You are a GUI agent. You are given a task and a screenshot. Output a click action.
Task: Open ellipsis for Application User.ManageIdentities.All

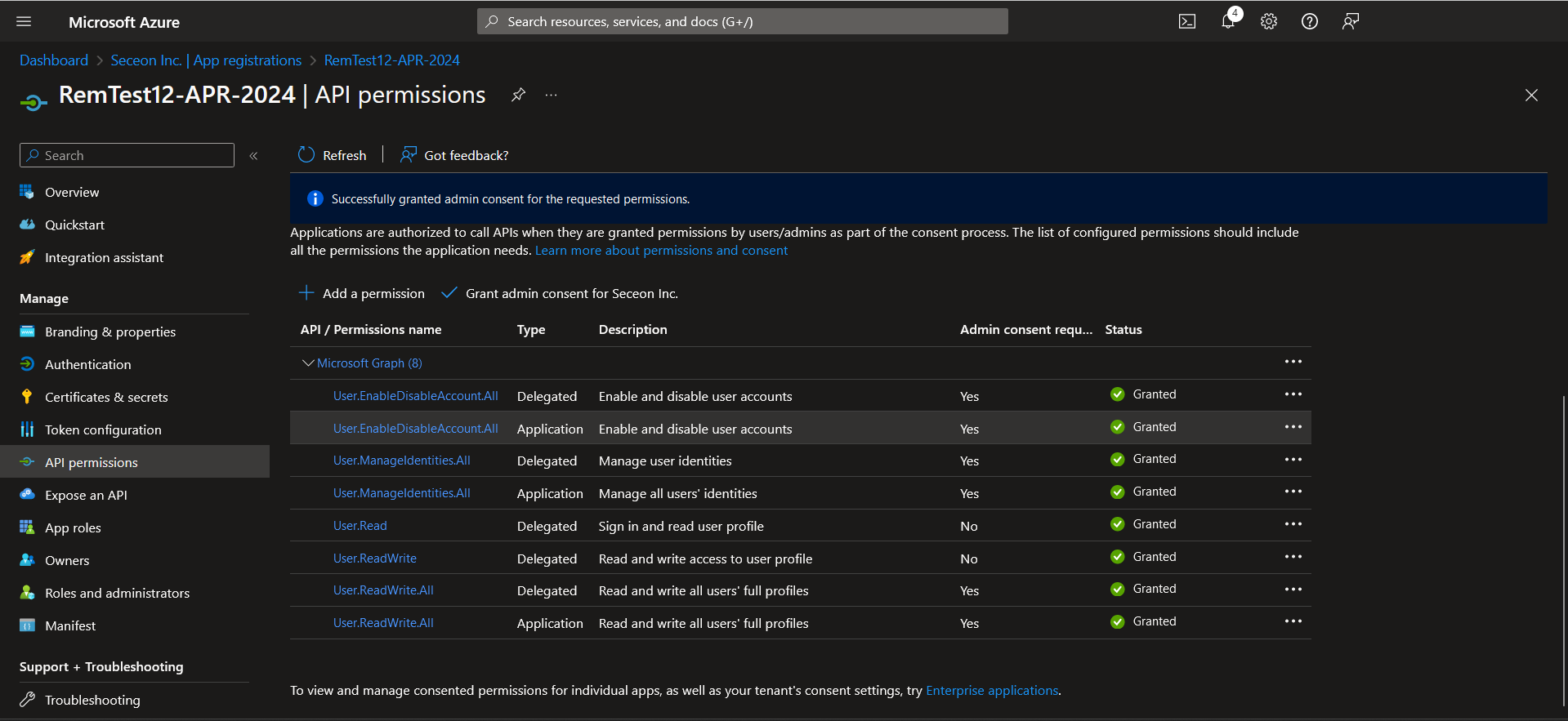point(1293,492)
